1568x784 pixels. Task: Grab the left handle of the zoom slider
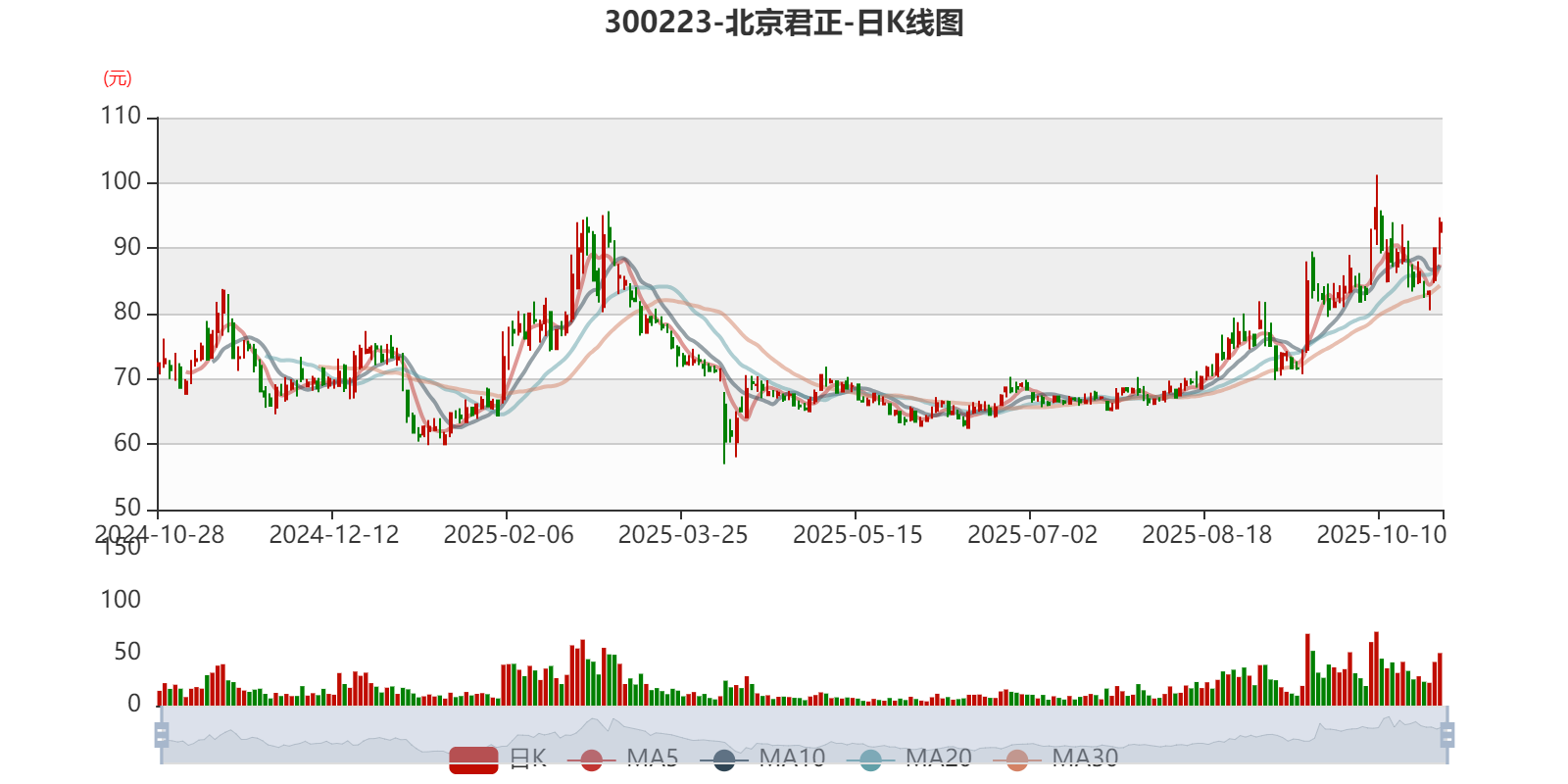pos(162,735)
